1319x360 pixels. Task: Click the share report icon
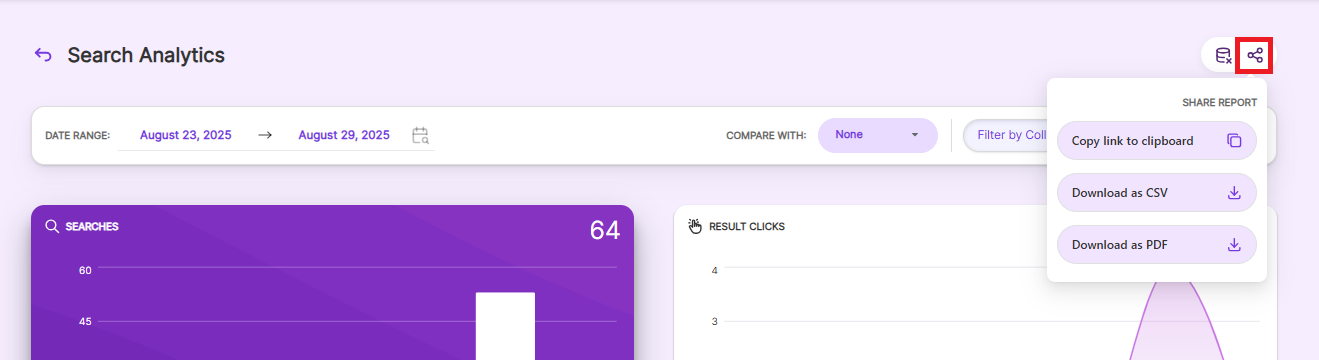pyautogui.click(x=1254, y=55)
